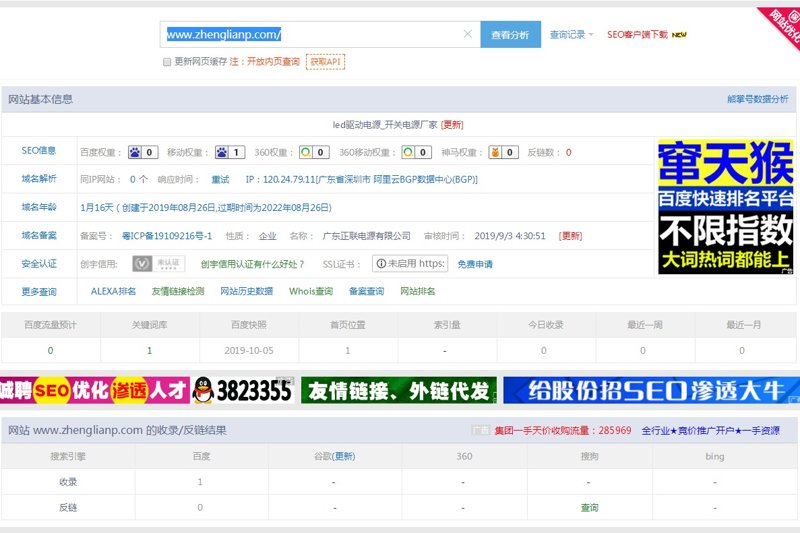The height and width of the screenshot is (533, 800).
Task: Select the 安全认证 row label
Action: pos(39,264)
